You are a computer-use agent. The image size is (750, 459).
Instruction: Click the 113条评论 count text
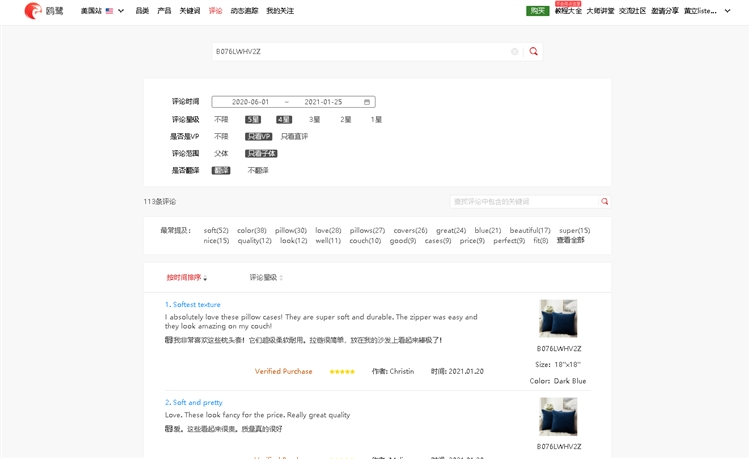(160, 202)
